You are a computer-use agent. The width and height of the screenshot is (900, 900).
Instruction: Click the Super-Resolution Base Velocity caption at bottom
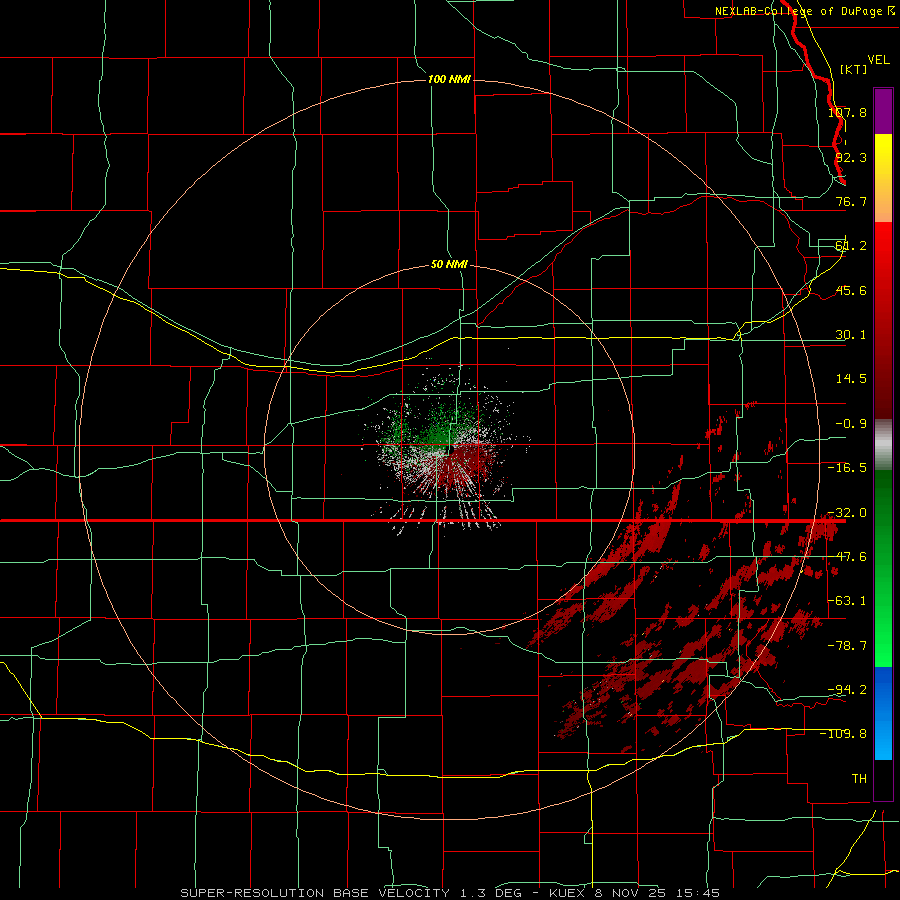(450, 893)
